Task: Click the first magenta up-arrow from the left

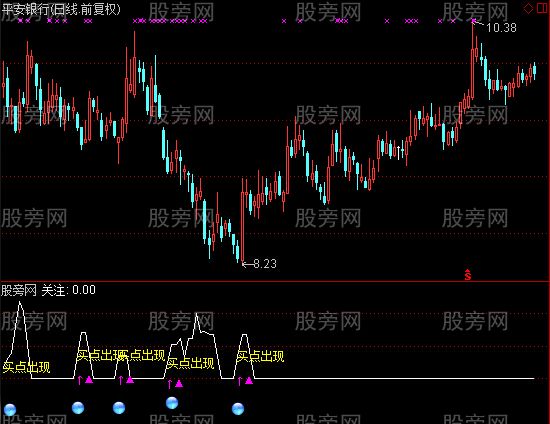Action: pyautogui.click(x=80, y=380)
